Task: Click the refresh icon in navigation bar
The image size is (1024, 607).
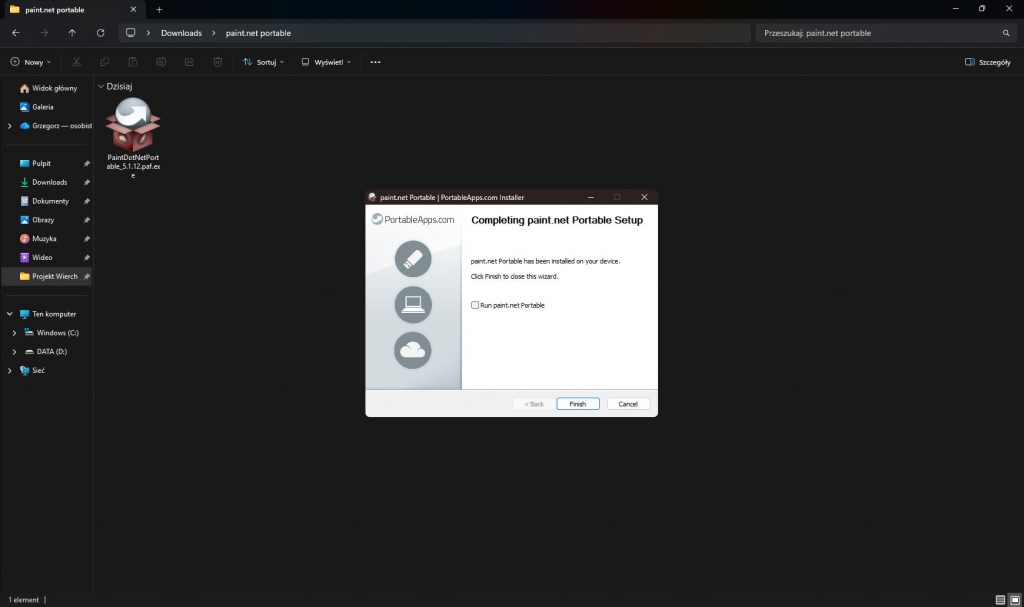Action: 100,33
